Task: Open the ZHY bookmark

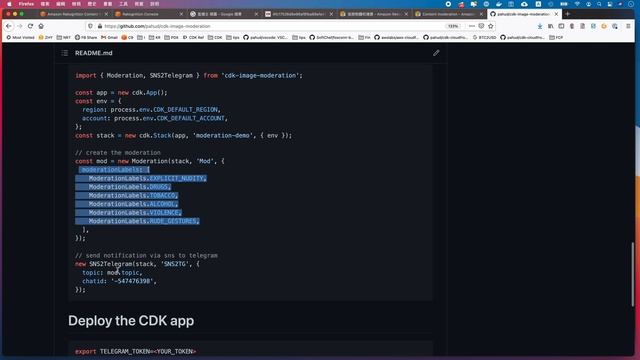Action: coord(46,37)
